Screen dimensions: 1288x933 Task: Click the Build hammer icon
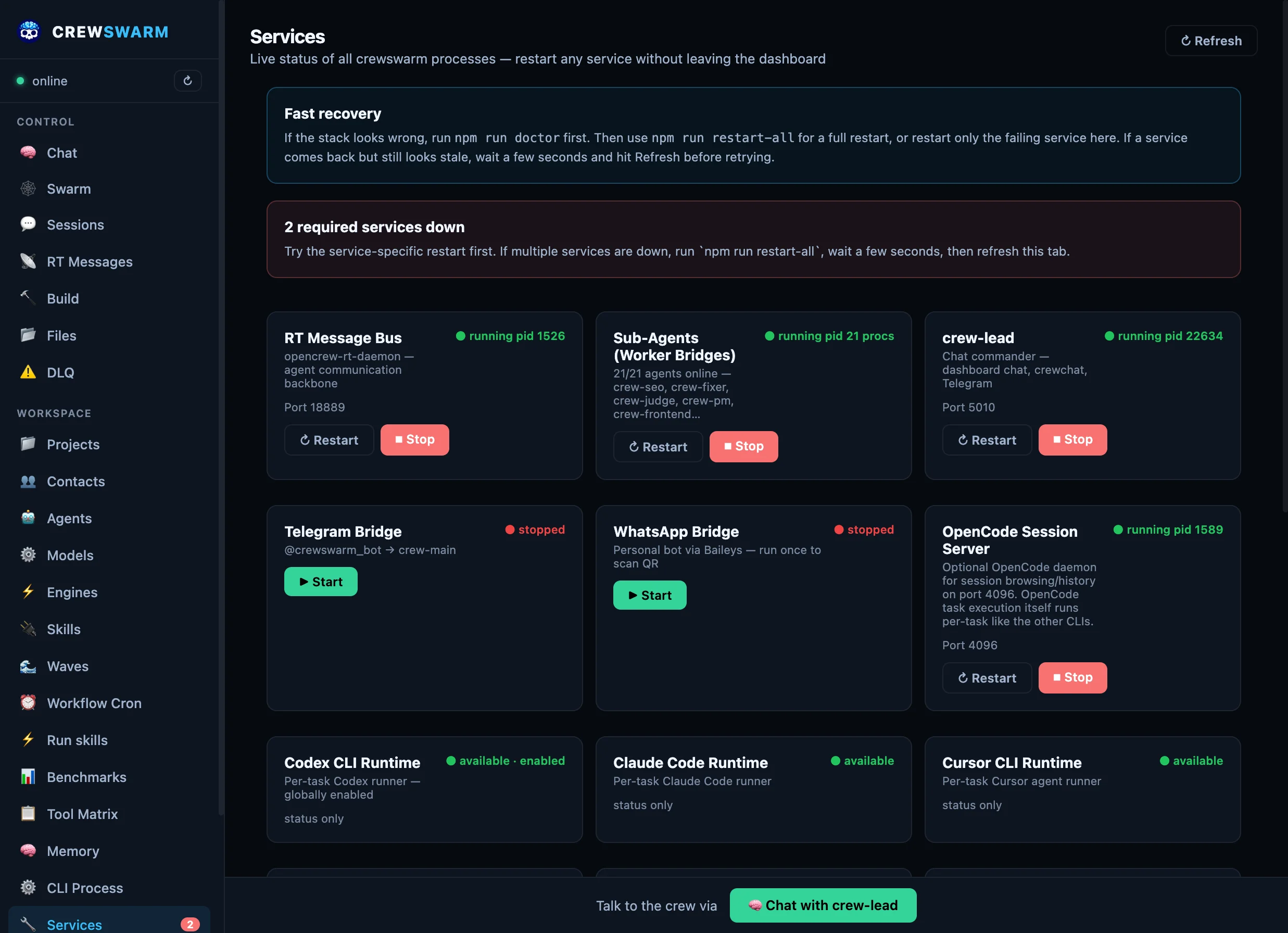(x=28, y=298)
